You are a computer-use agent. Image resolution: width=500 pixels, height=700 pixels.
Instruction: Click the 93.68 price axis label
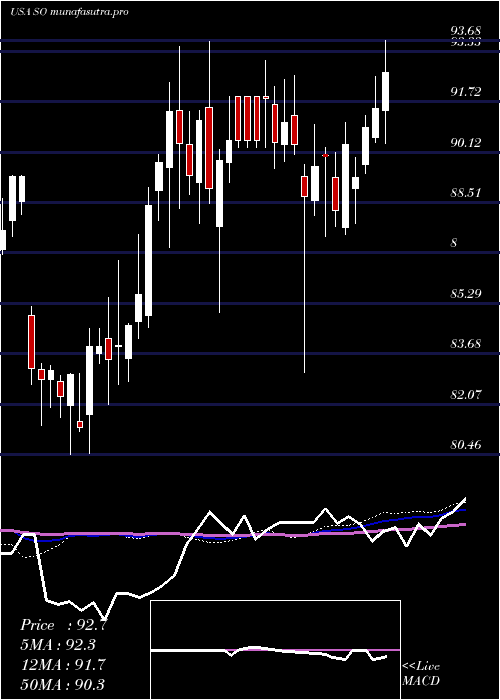(x=466, y=30)
